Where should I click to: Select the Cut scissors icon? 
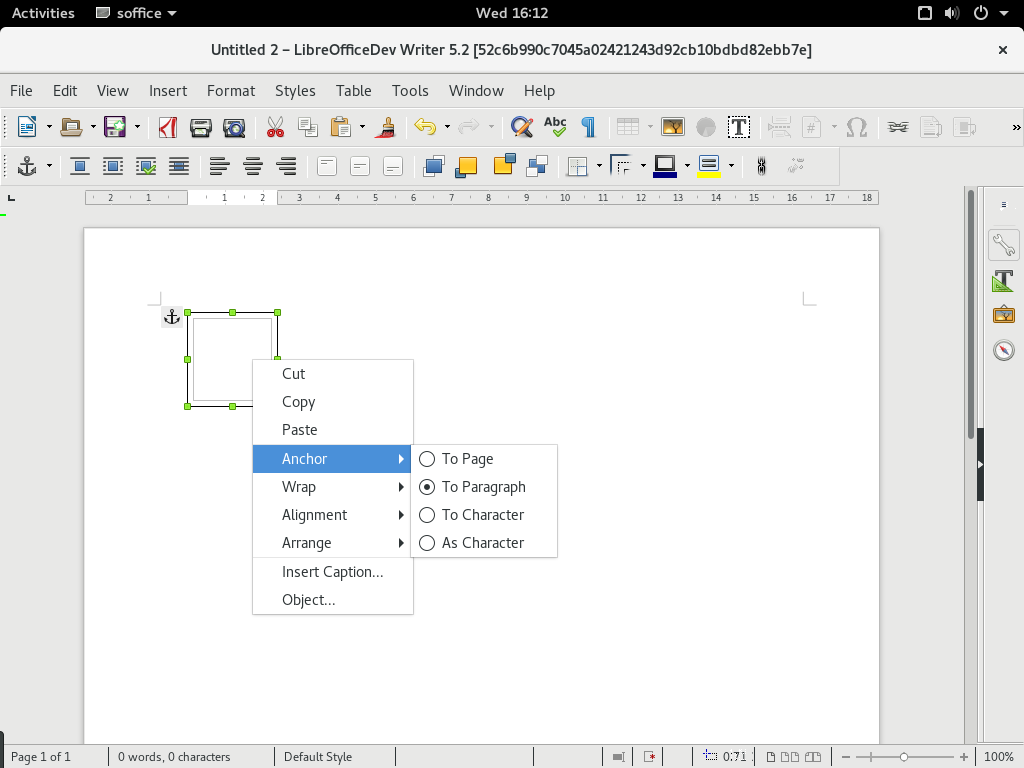point(275,127)
